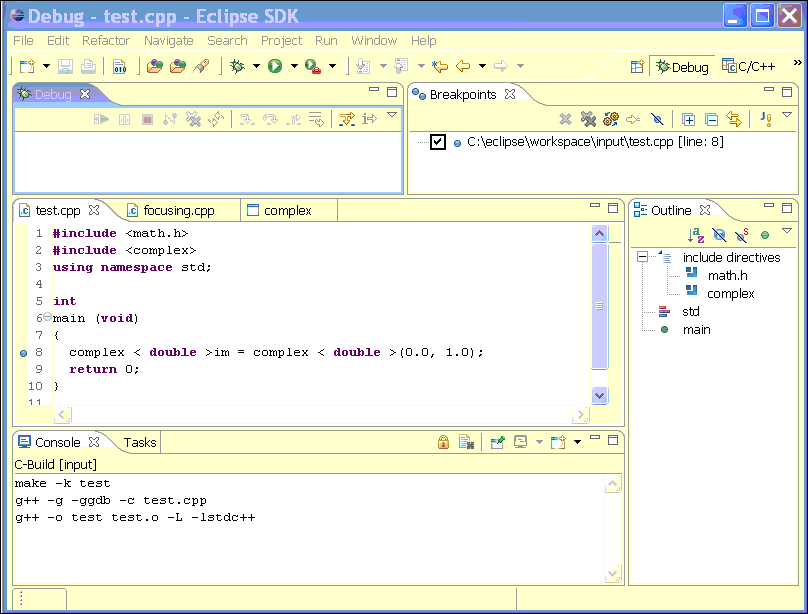Click Step Over icon in Debug view
This screenshot has width=808, height=614.
click(270, 120)
